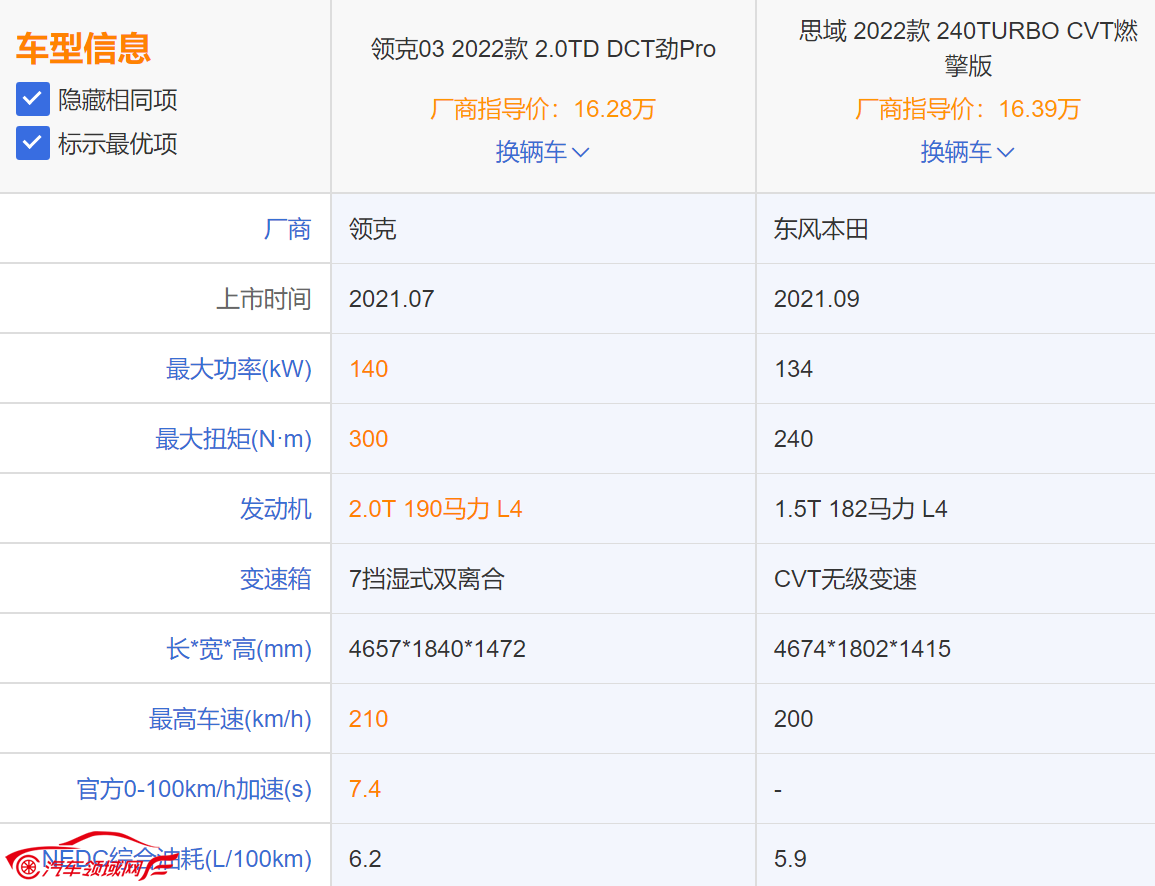The height and width of the screenshot is (886, 1155).
Task: Click the 发动机 parameter label
Action: (x=275, y=509)
